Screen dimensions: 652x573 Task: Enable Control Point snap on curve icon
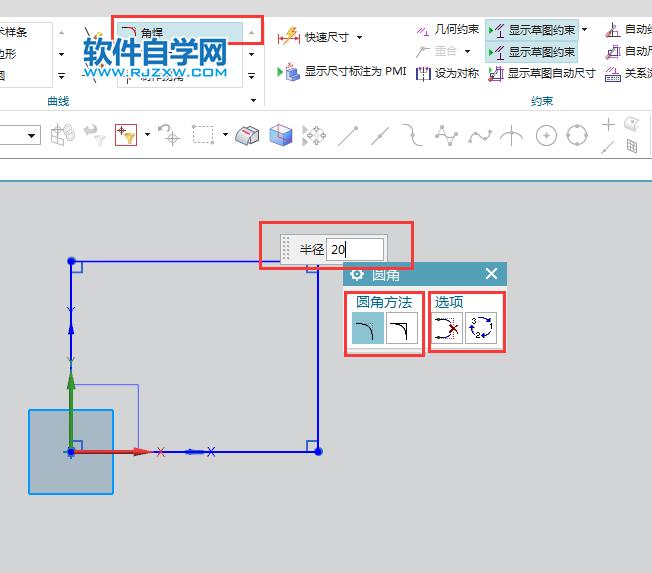pyautogui.click(x=413, y=135)
